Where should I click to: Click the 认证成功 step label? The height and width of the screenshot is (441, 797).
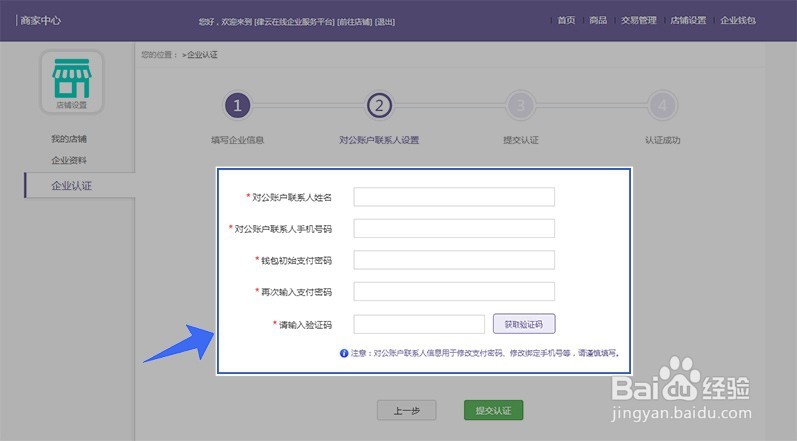tap(662, 140)
